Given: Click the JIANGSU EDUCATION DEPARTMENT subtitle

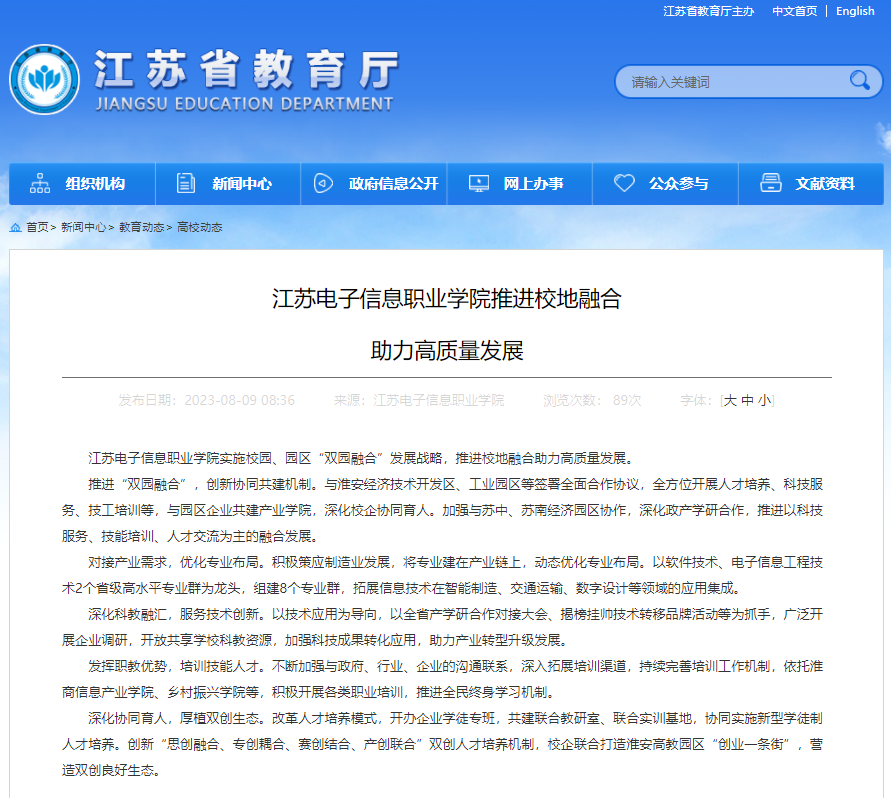Looking at the screenshot, I should click(244, 104).
